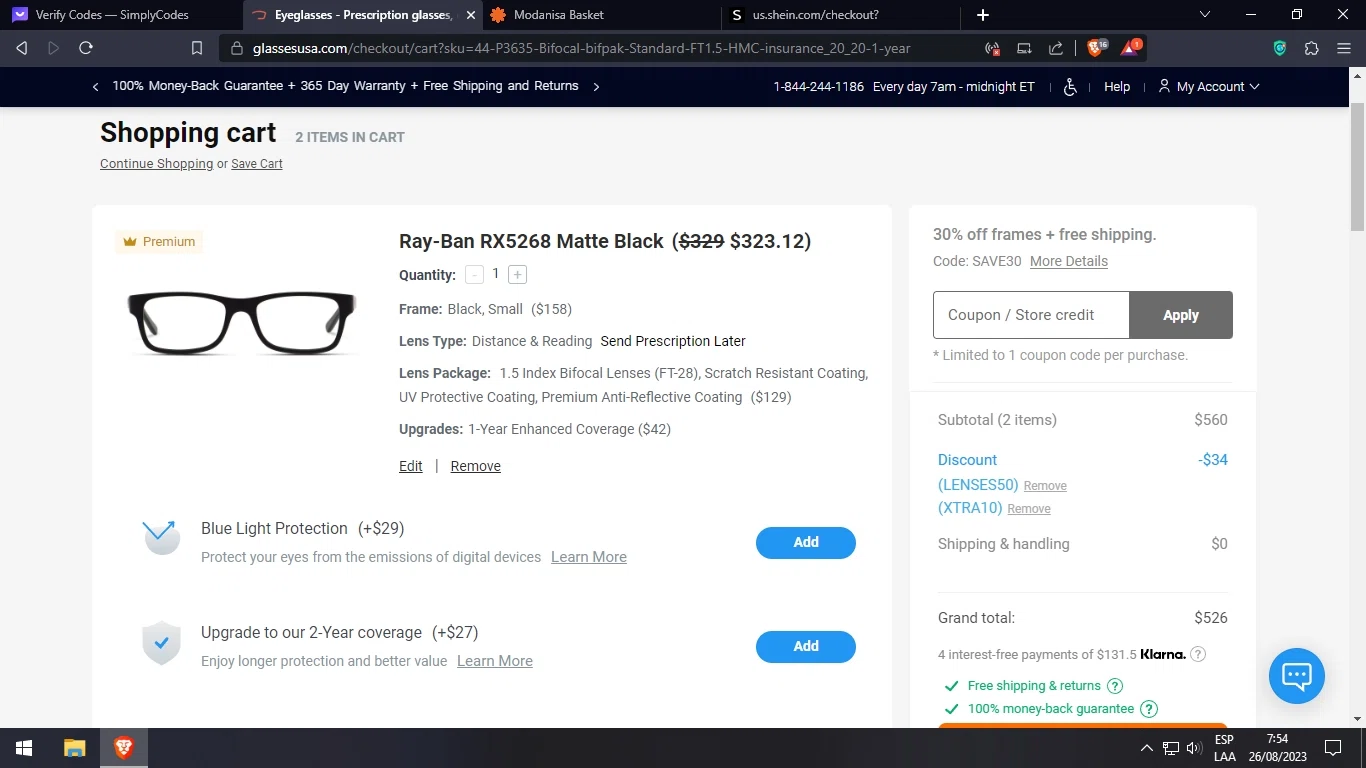Reload the page with the refresh icon
1366x768 pixels.
point(86,48)
